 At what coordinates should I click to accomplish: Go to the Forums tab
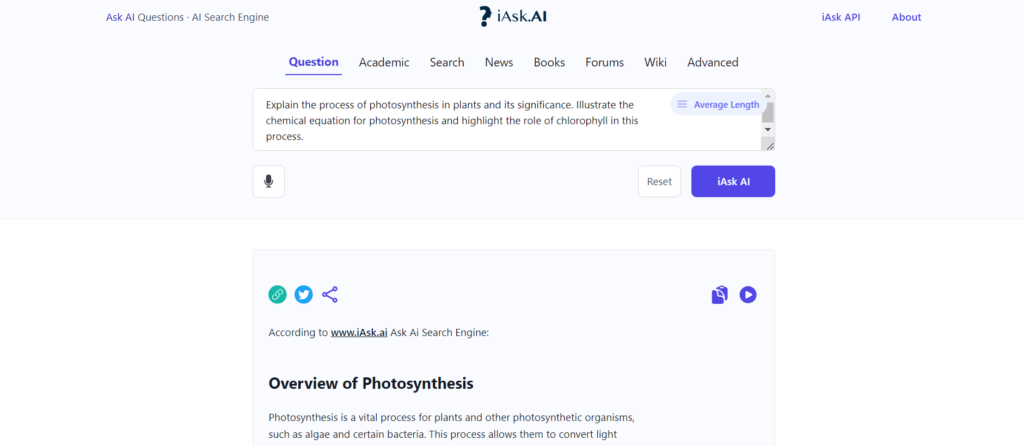coord(604,62)
